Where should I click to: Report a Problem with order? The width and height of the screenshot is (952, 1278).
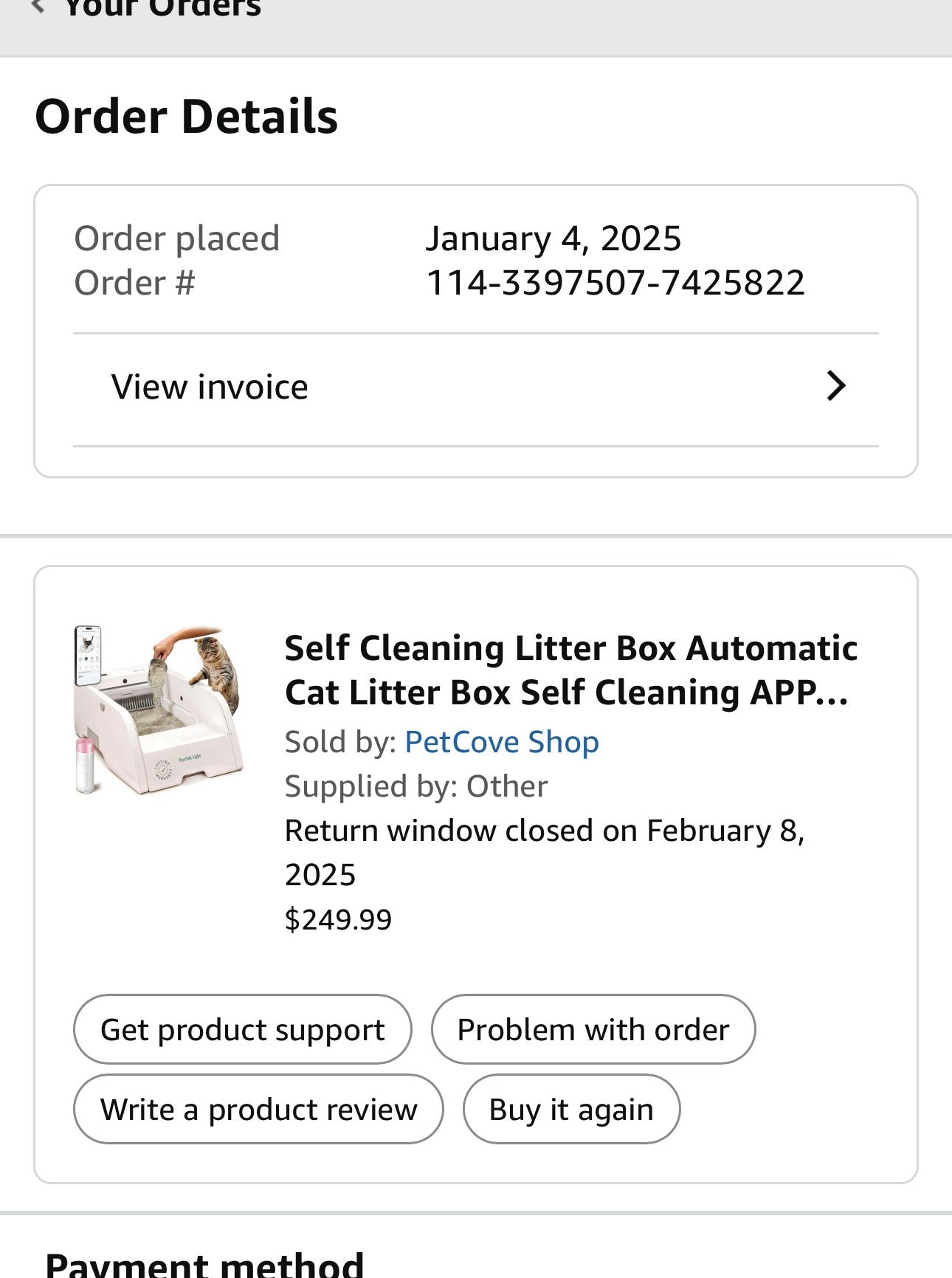(593, 1029)
